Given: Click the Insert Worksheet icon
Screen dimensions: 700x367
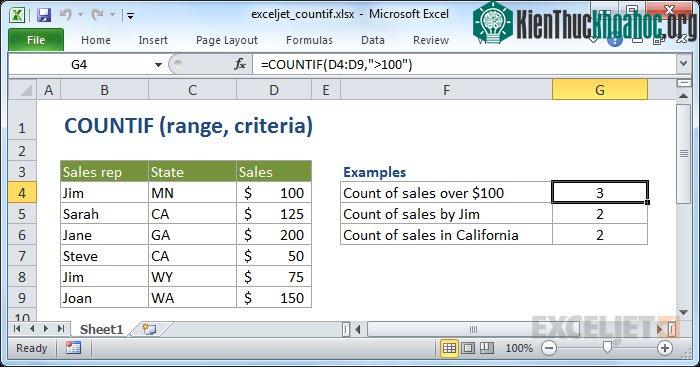Looking at the screenshot, I should click(x=149, y=329).
